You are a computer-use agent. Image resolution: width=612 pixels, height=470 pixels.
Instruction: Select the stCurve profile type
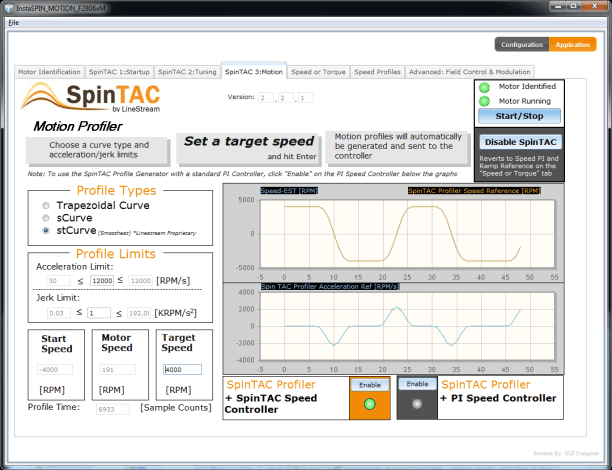[x=45, y=230]
